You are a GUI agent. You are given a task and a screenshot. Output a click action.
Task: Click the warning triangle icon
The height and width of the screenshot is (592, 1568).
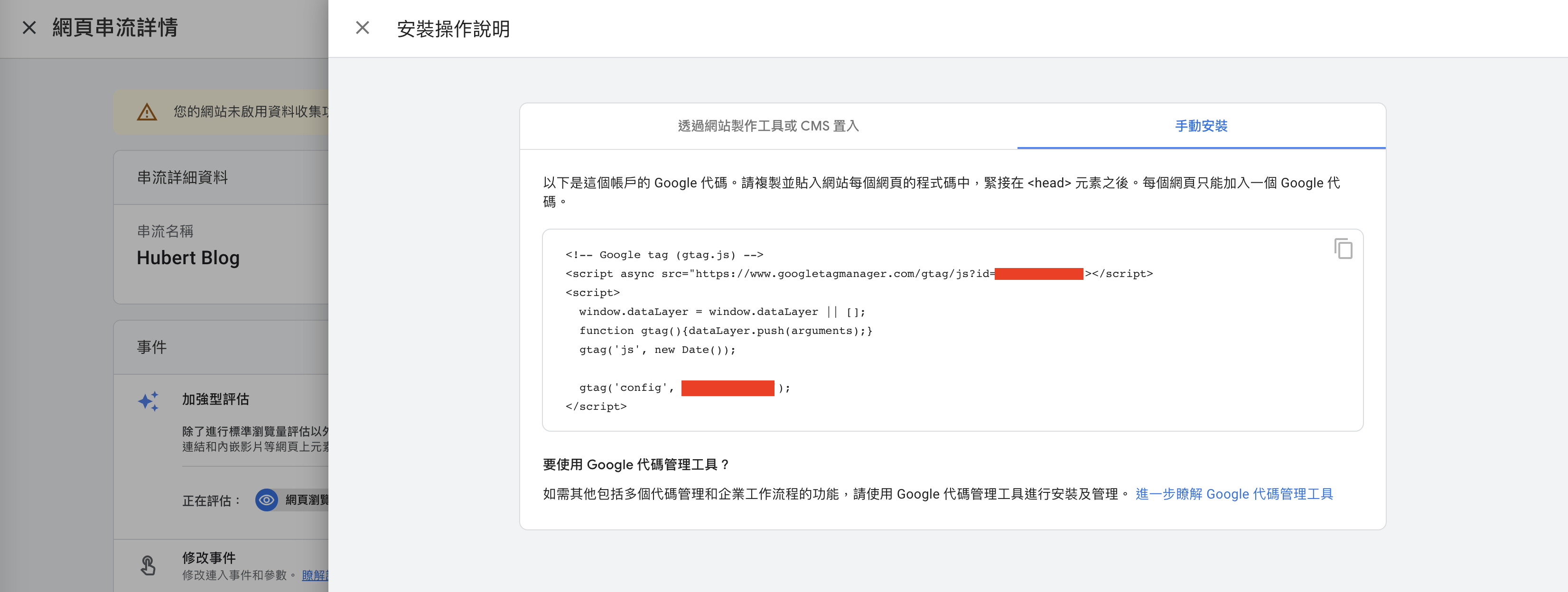[147, 112]
